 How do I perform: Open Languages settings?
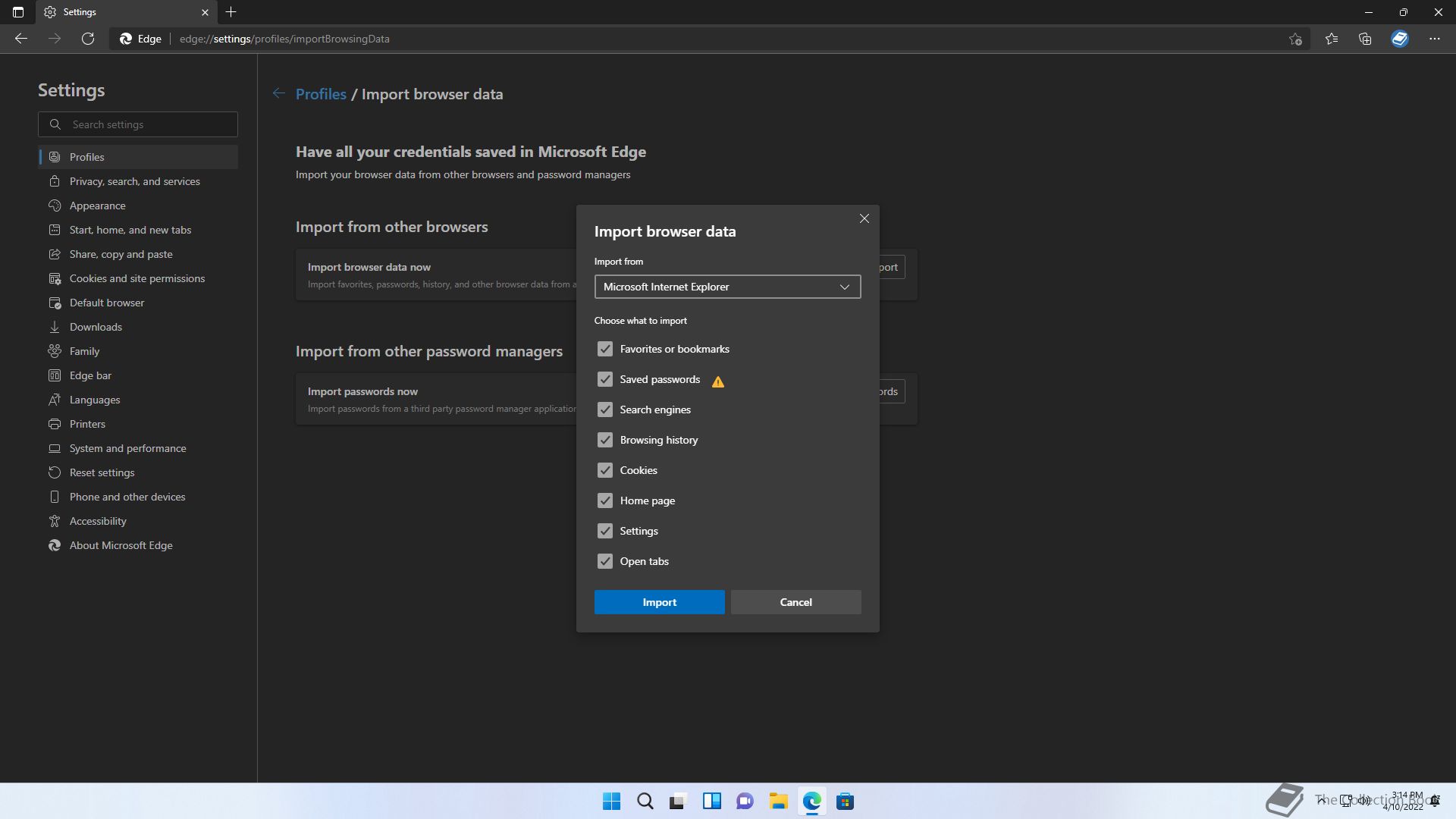[x=138, y=400]
